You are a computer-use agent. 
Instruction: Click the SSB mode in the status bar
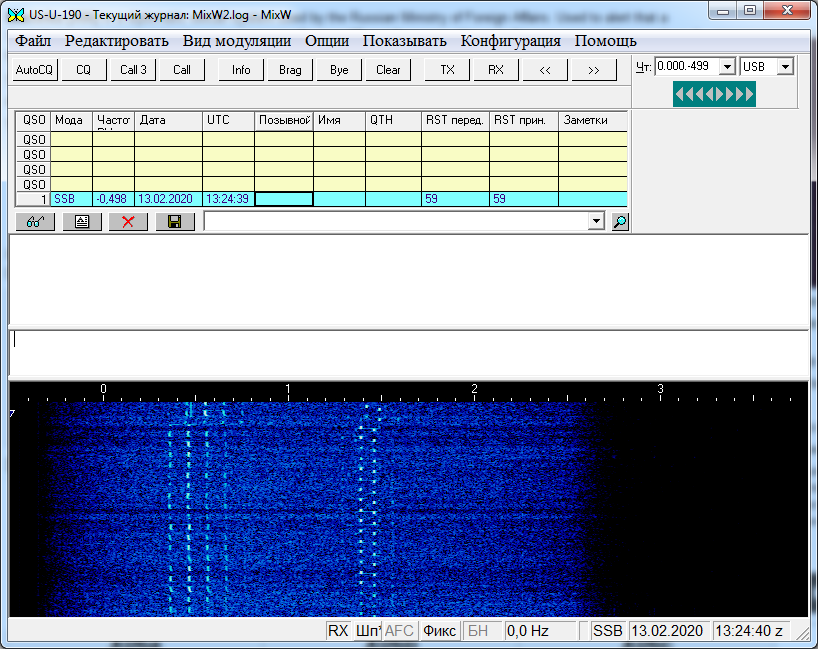pyautogui.click(x=607, y=631)
